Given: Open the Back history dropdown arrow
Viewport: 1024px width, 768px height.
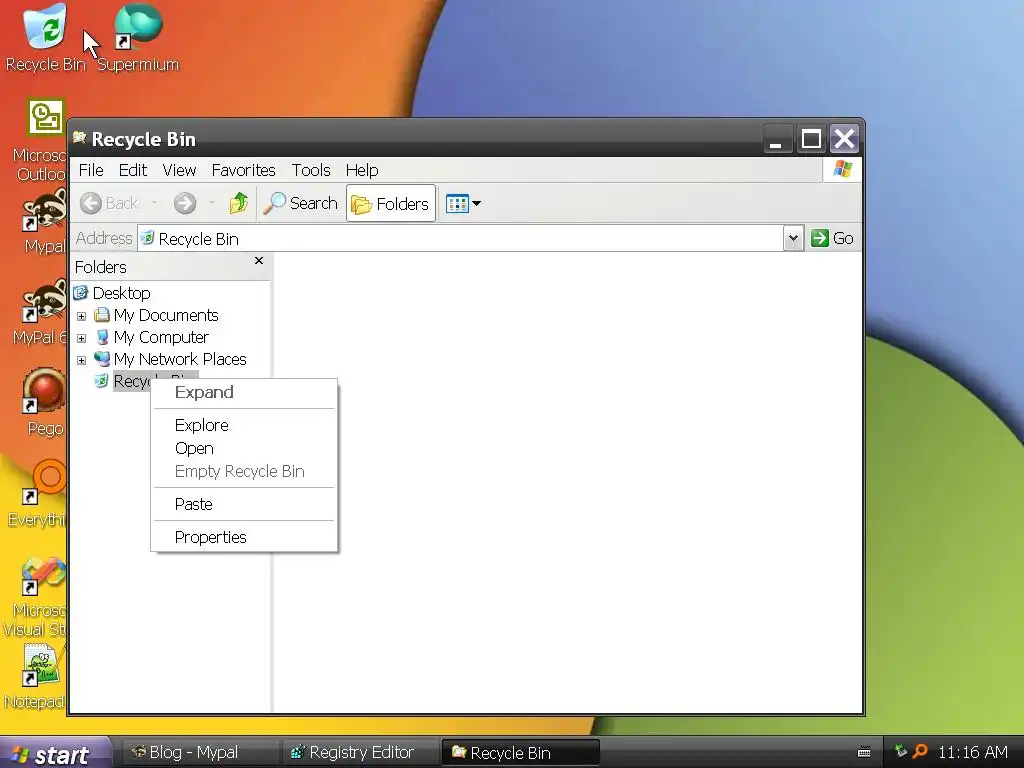Looking at the screenshot, I should [x=155, y=203].
